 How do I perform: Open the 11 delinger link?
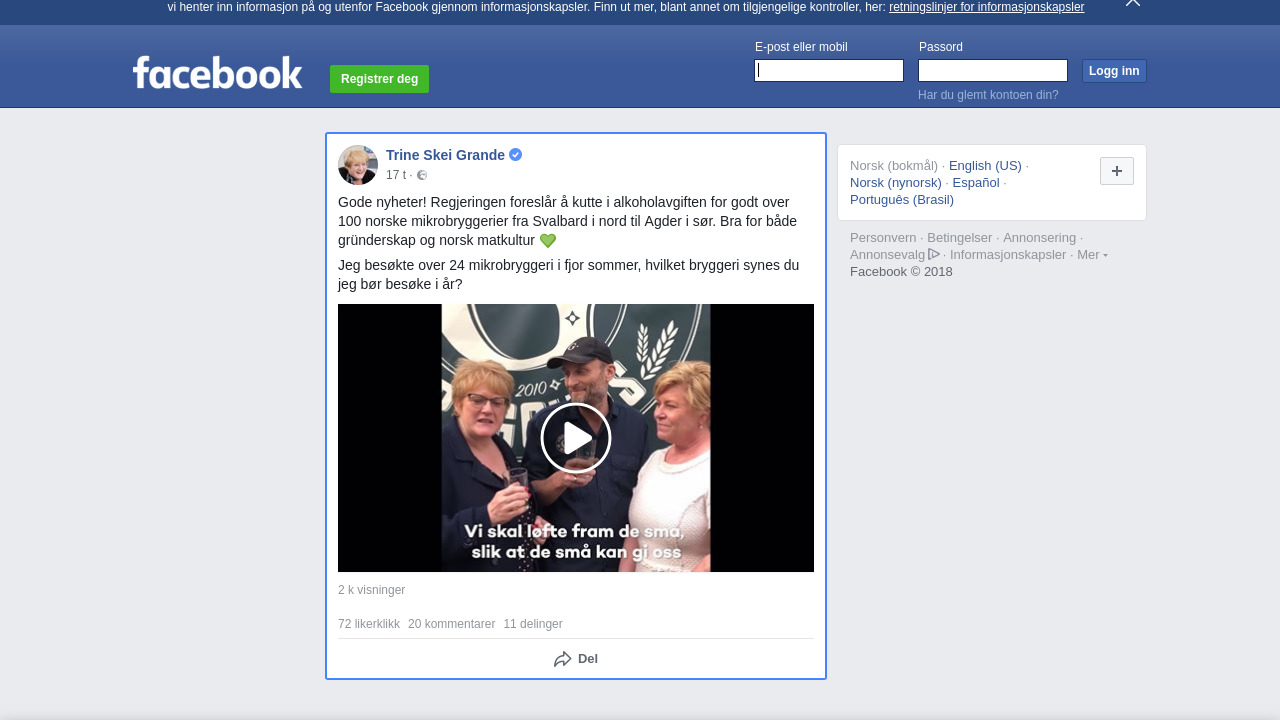tap(533, 624)
